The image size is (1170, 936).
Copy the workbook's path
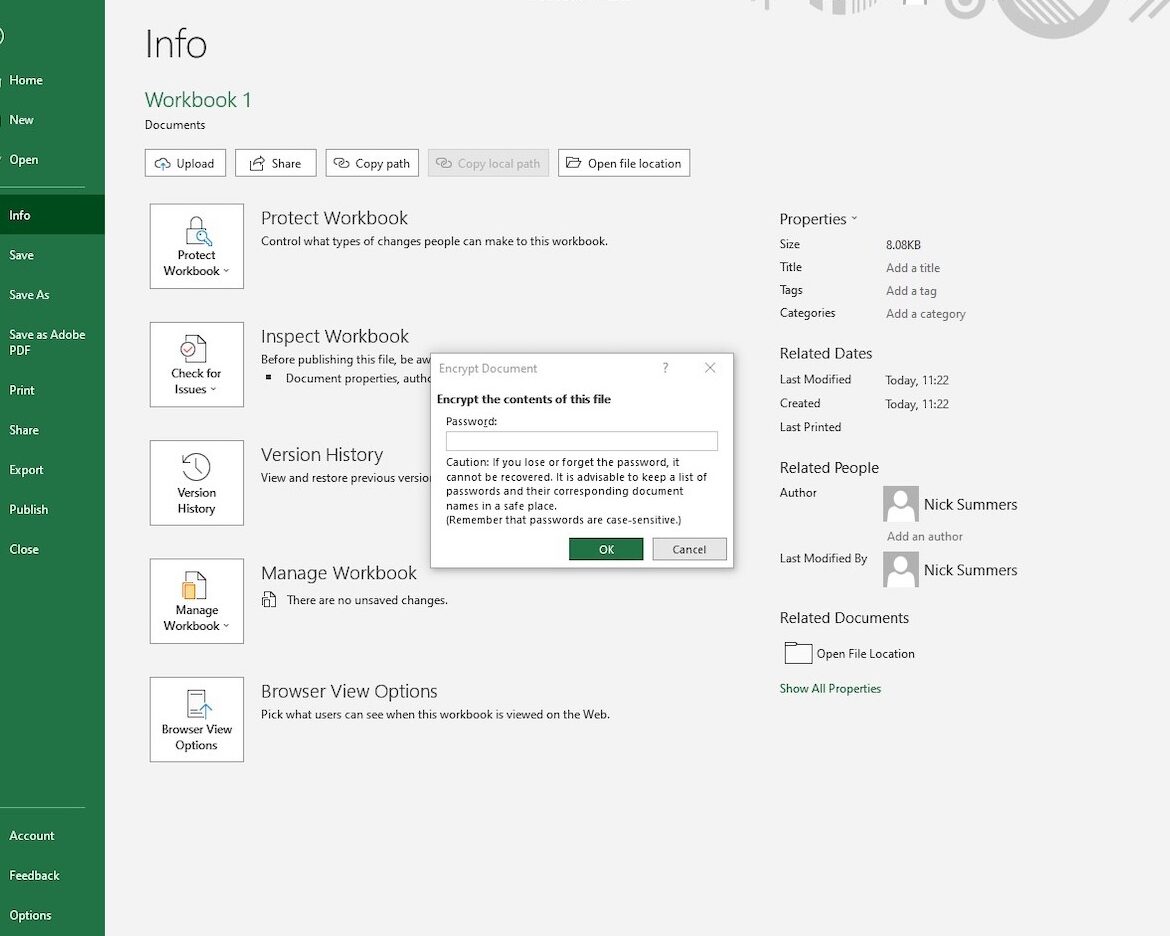[x=372, y=162]
